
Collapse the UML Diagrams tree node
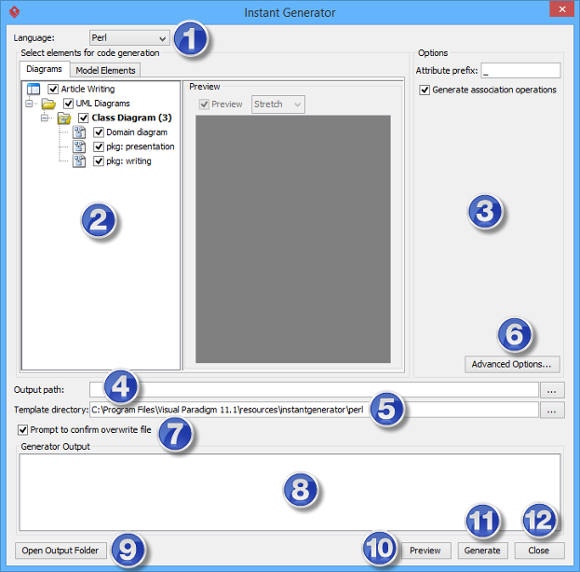click(29, 103)
